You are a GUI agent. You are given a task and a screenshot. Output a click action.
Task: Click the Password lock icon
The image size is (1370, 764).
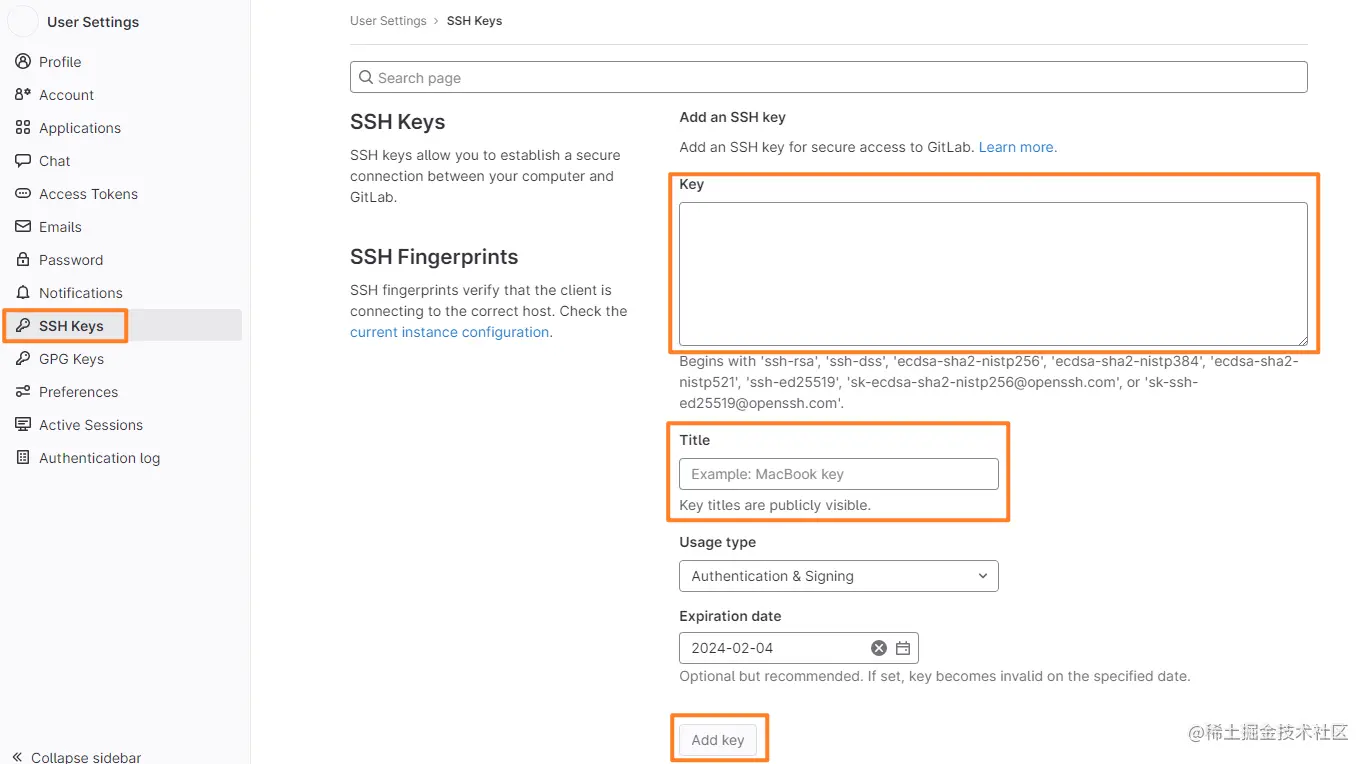point(23,260)
